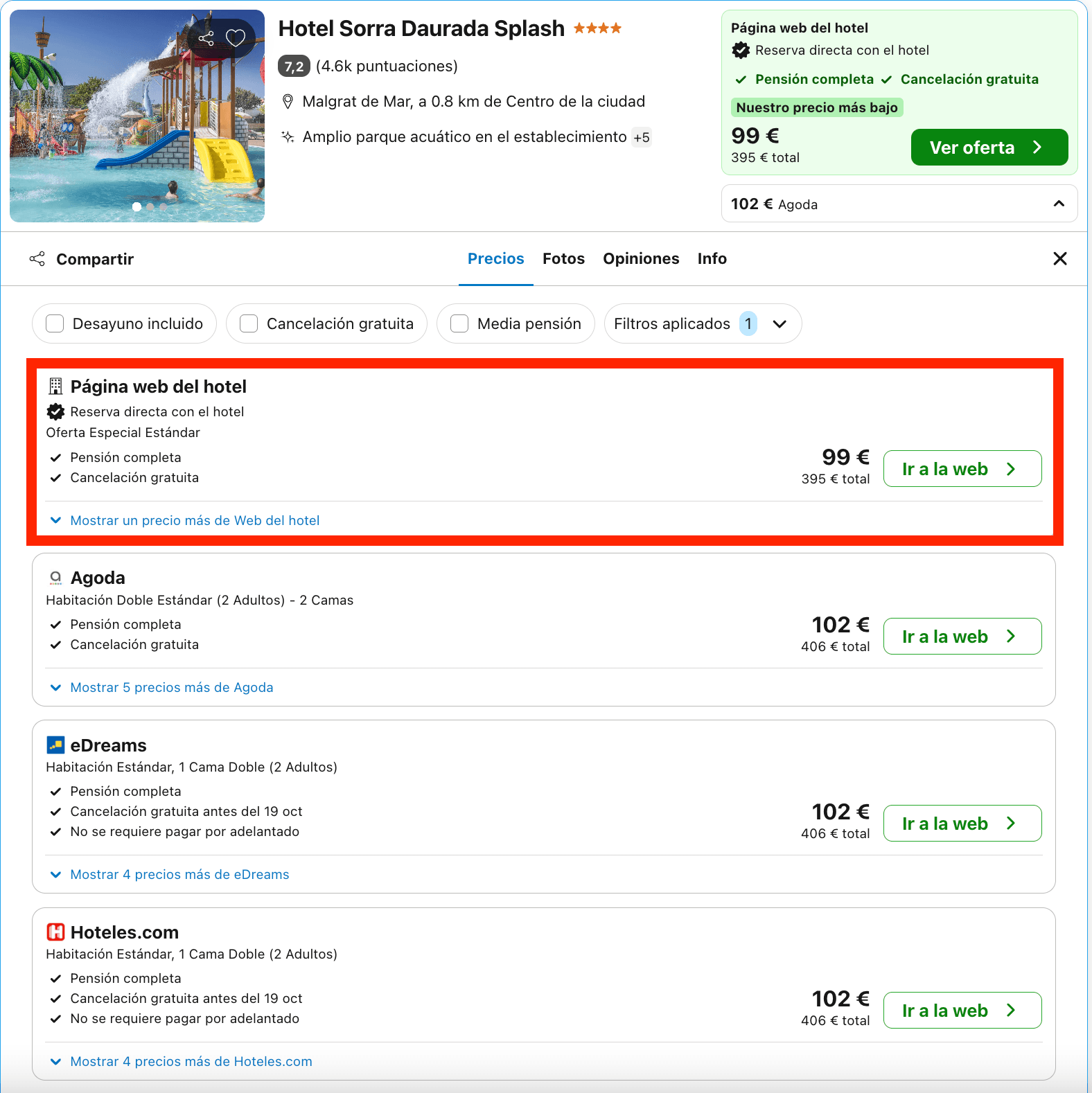Click the location pin icon near Malgrat de Mar
This screenshot has height=1093, width=1092.
[x=288, y=102]
